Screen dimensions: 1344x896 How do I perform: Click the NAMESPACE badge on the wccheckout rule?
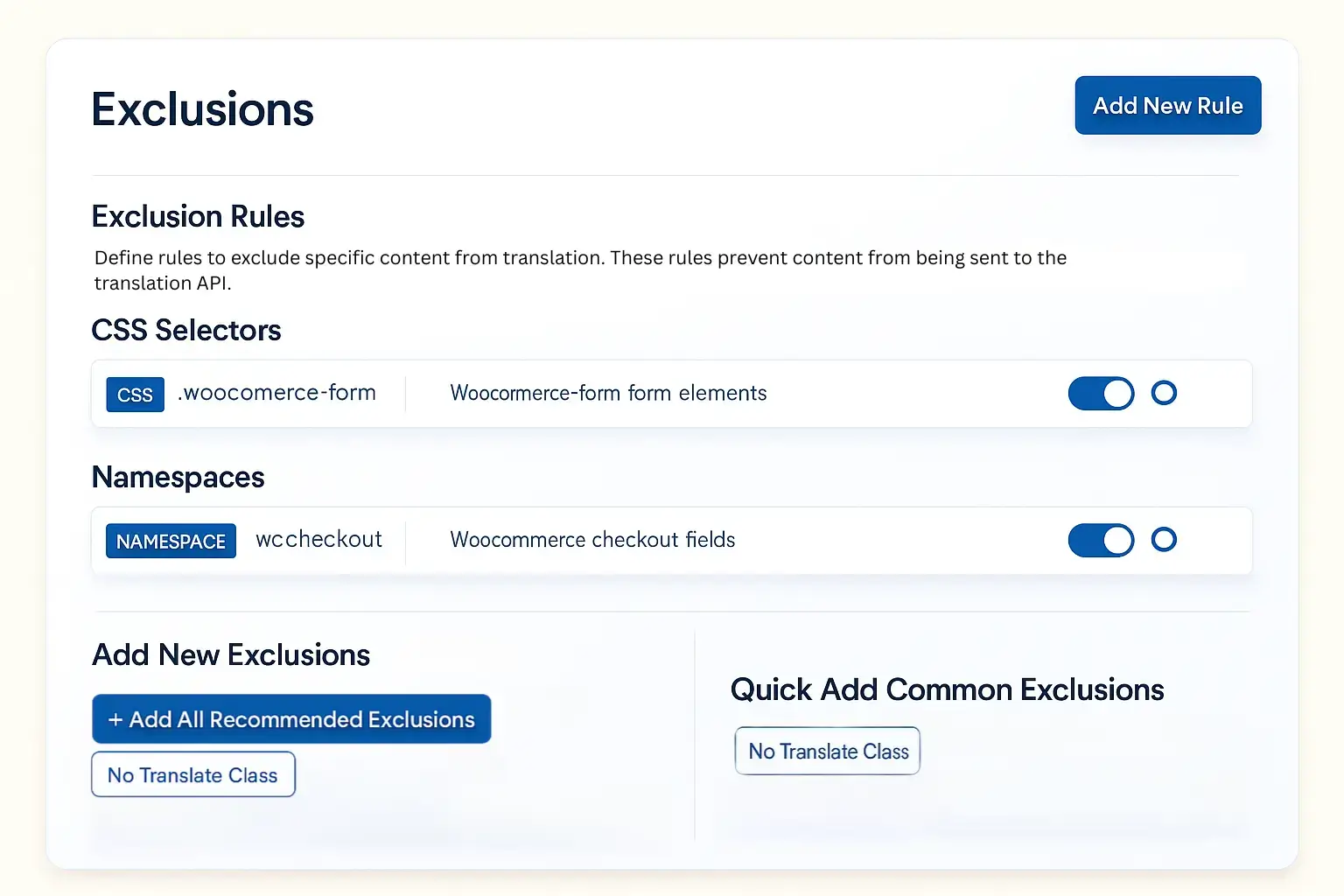click(171, 541)
